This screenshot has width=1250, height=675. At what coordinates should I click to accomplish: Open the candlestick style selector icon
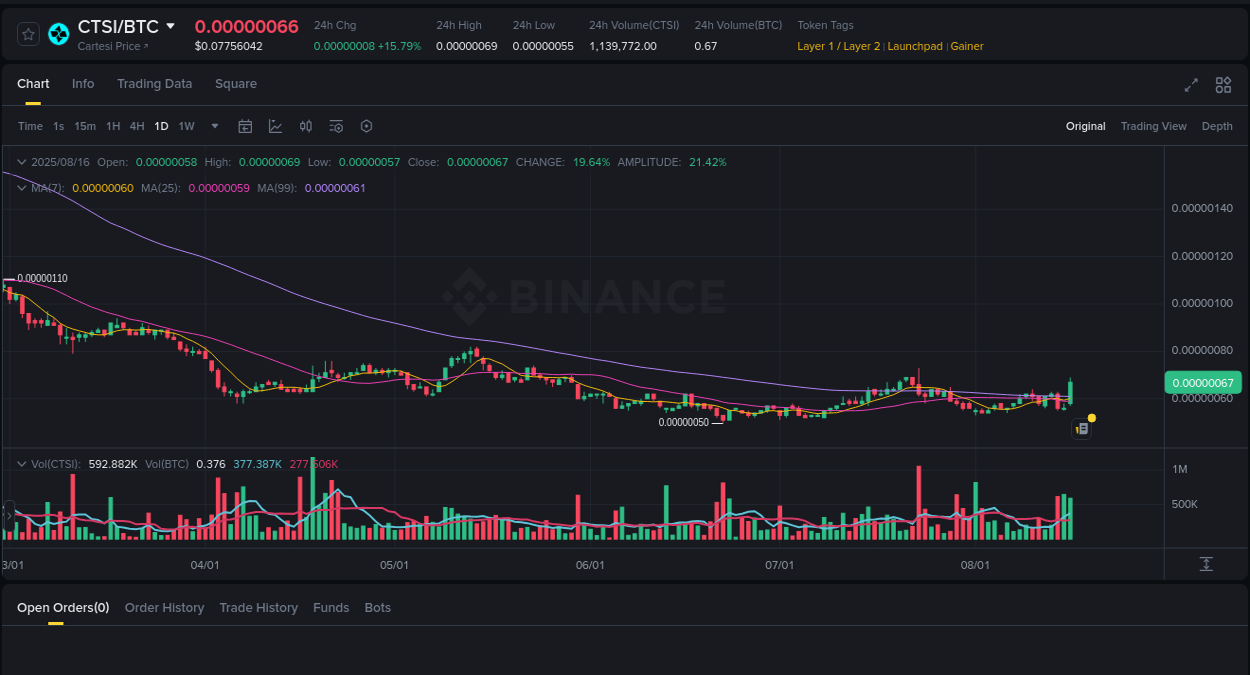point(306,126)
